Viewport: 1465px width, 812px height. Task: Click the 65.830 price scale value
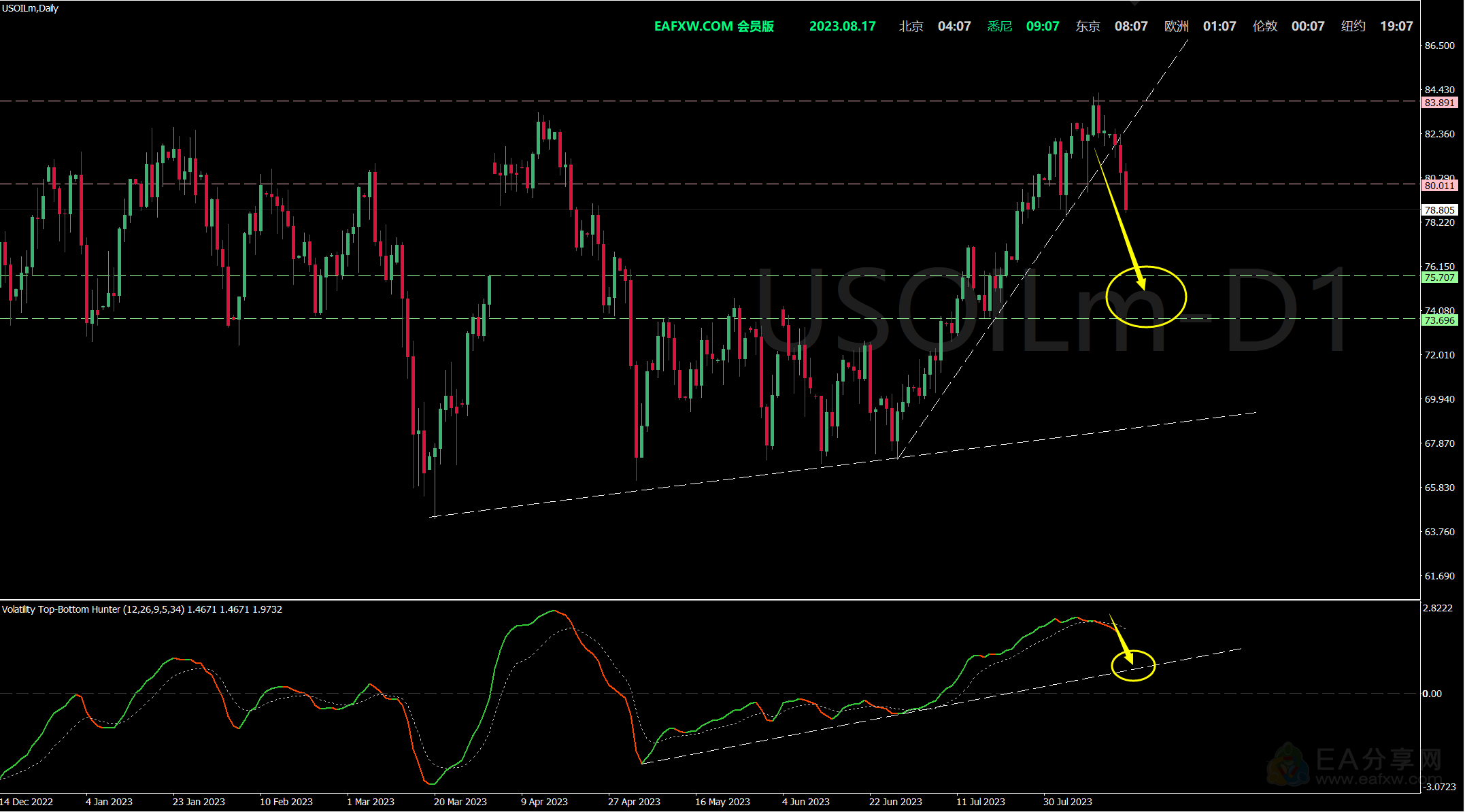pyautogui.click(x=1440, y=488)
